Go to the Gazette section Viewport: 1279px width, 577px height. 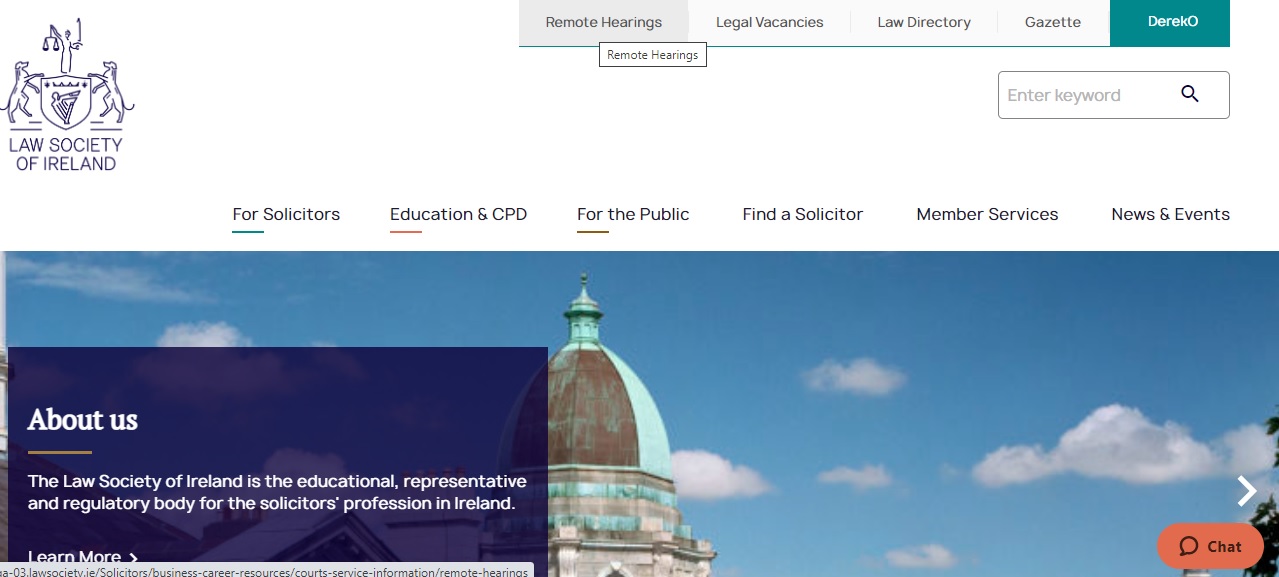click(1051, 21)
